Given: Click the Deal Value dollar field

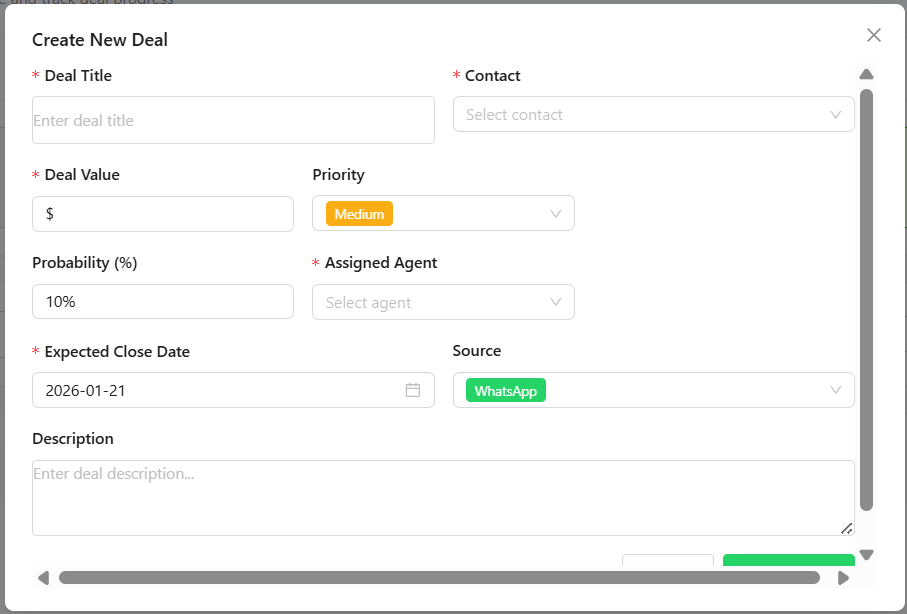Looking at the screenshot, I should 163,213.
